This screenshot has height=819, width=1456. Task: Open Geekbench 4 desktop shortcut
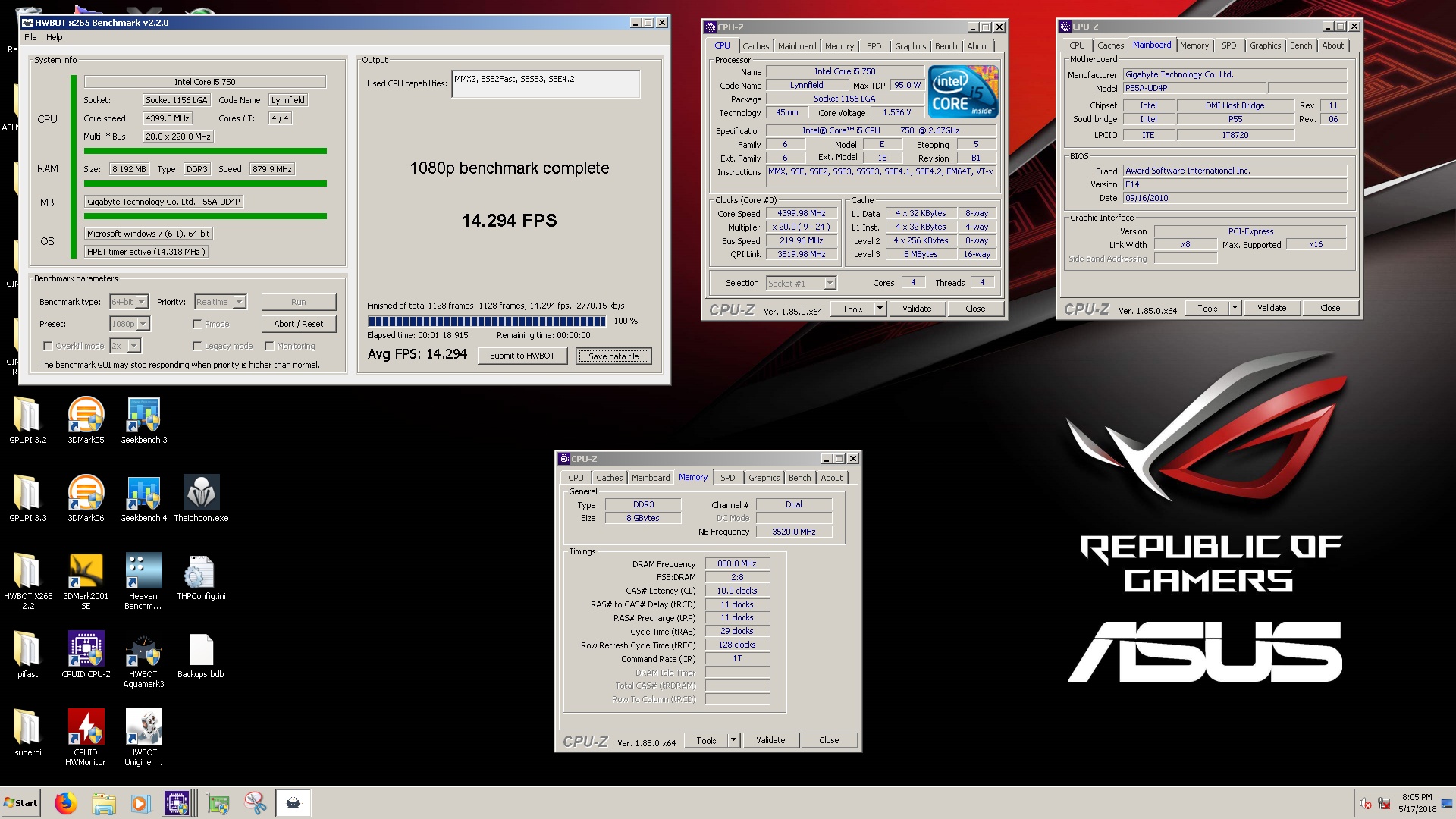pos(143,498)
